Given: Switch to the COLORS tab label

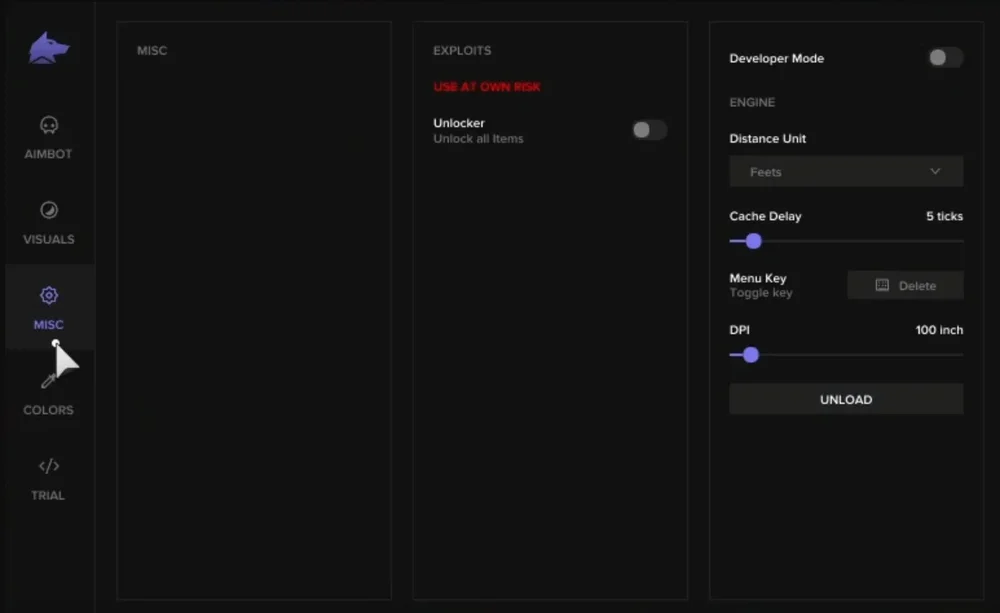Looking at the screenshot, I should point(48,410).
